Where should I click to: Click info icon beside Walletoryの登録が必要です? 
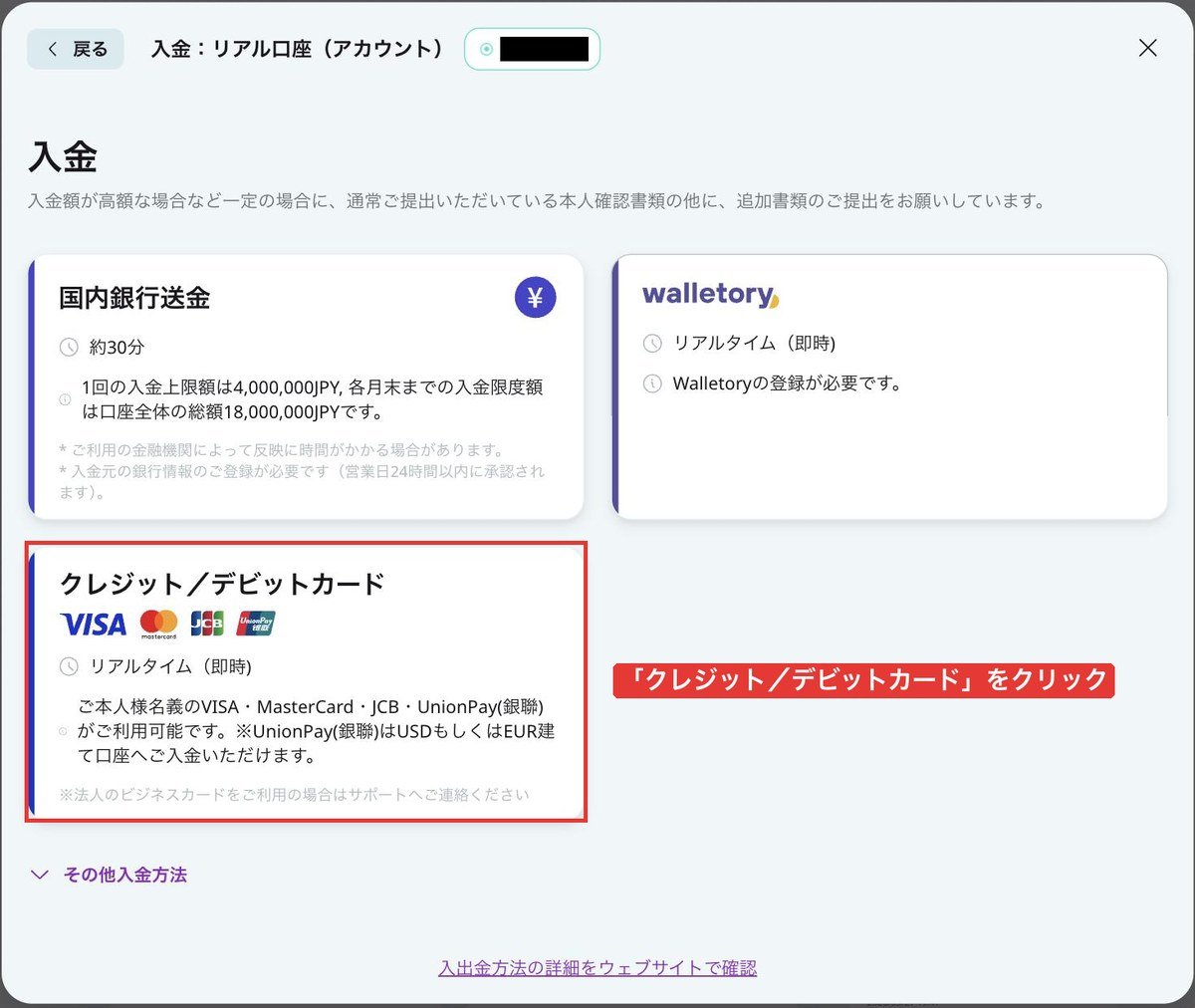click(x=652, y=383)
